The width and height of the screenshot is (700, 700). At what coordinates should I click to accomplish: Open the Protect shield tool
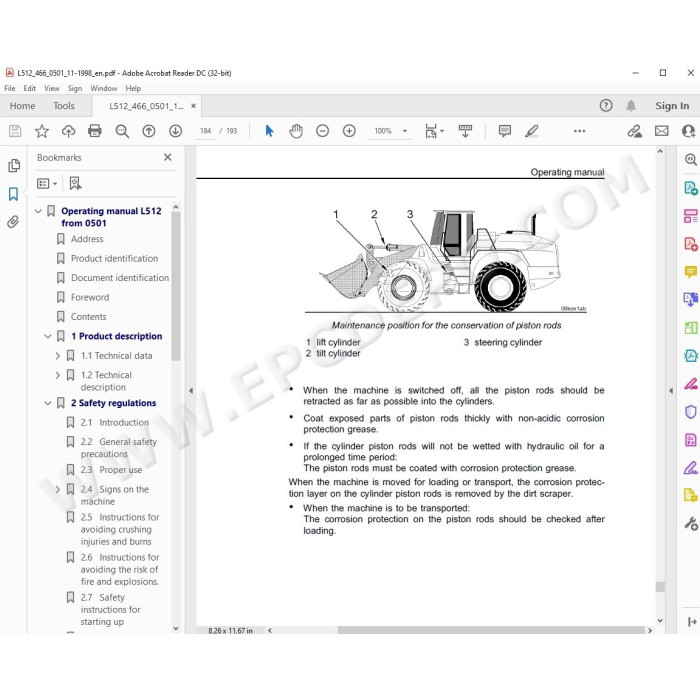tap(691, 412)
